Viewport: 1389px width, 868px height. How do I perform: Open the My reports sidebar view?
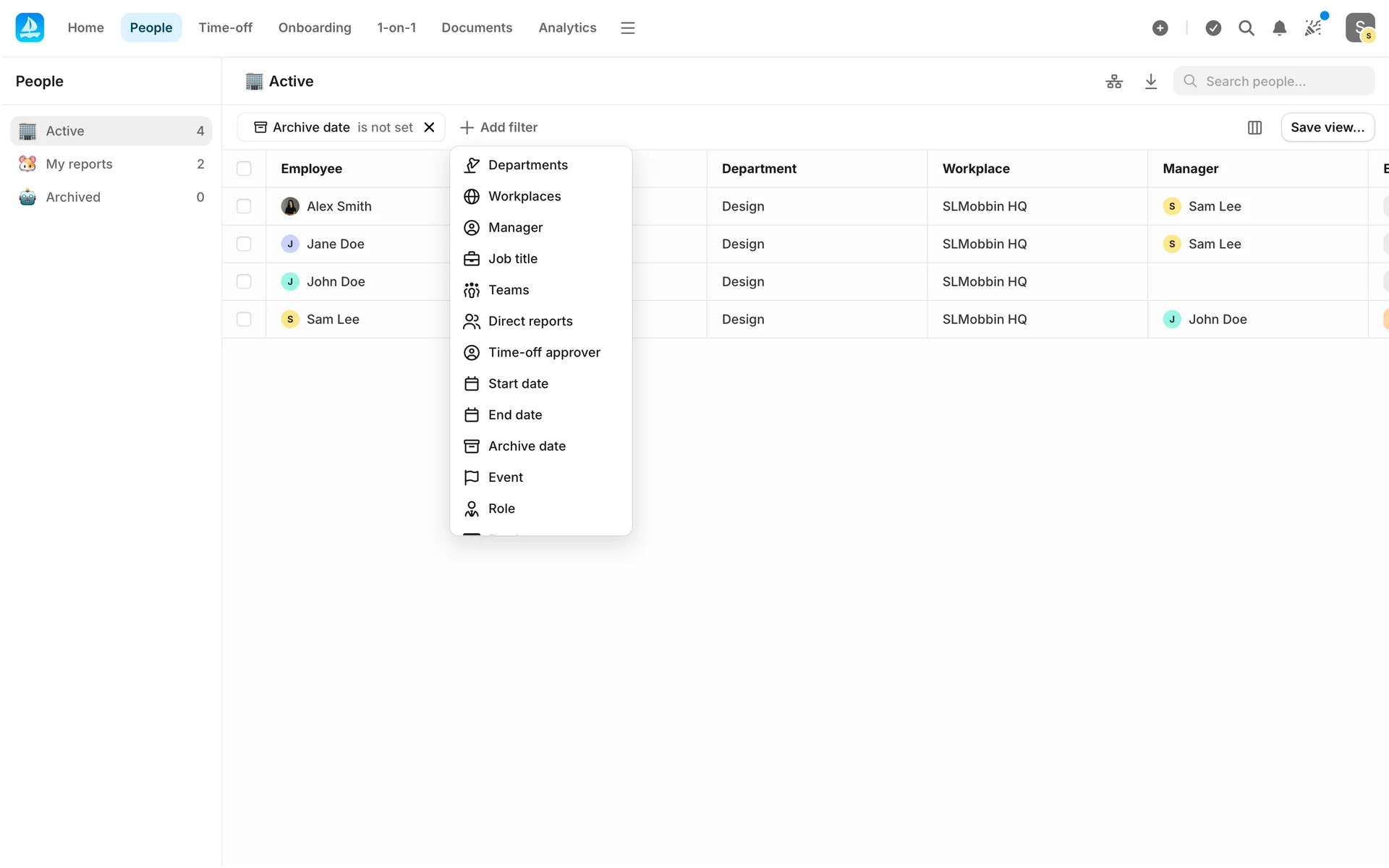[80, 164]
